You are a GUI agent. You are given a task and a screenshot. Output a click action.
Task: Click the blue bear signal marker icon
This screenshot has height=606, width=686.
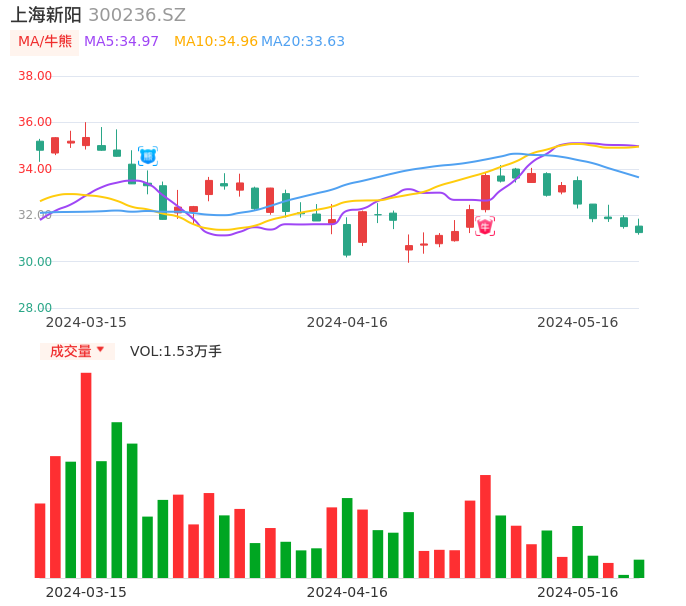pyautogui.click(x=147, y=156)
